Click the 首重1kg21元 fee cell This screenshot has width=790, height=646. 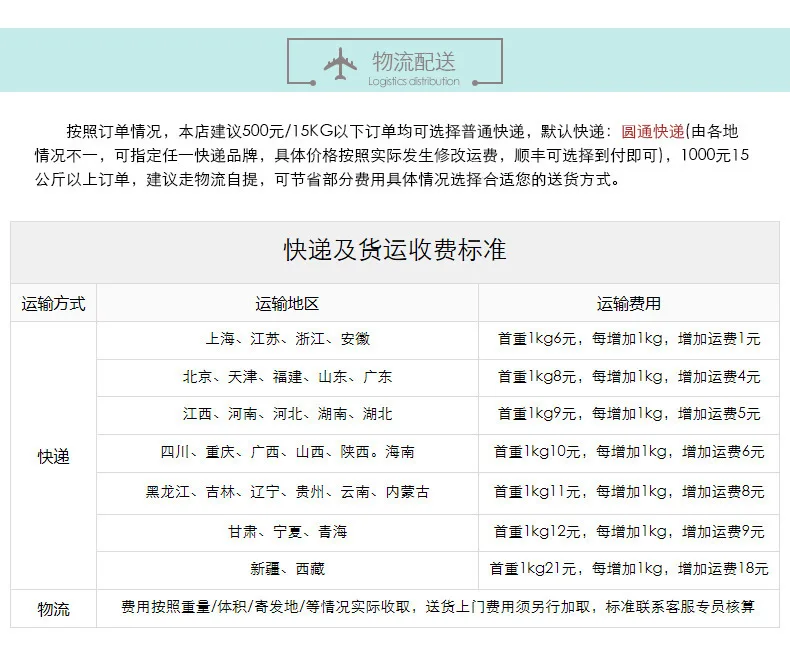629,569
